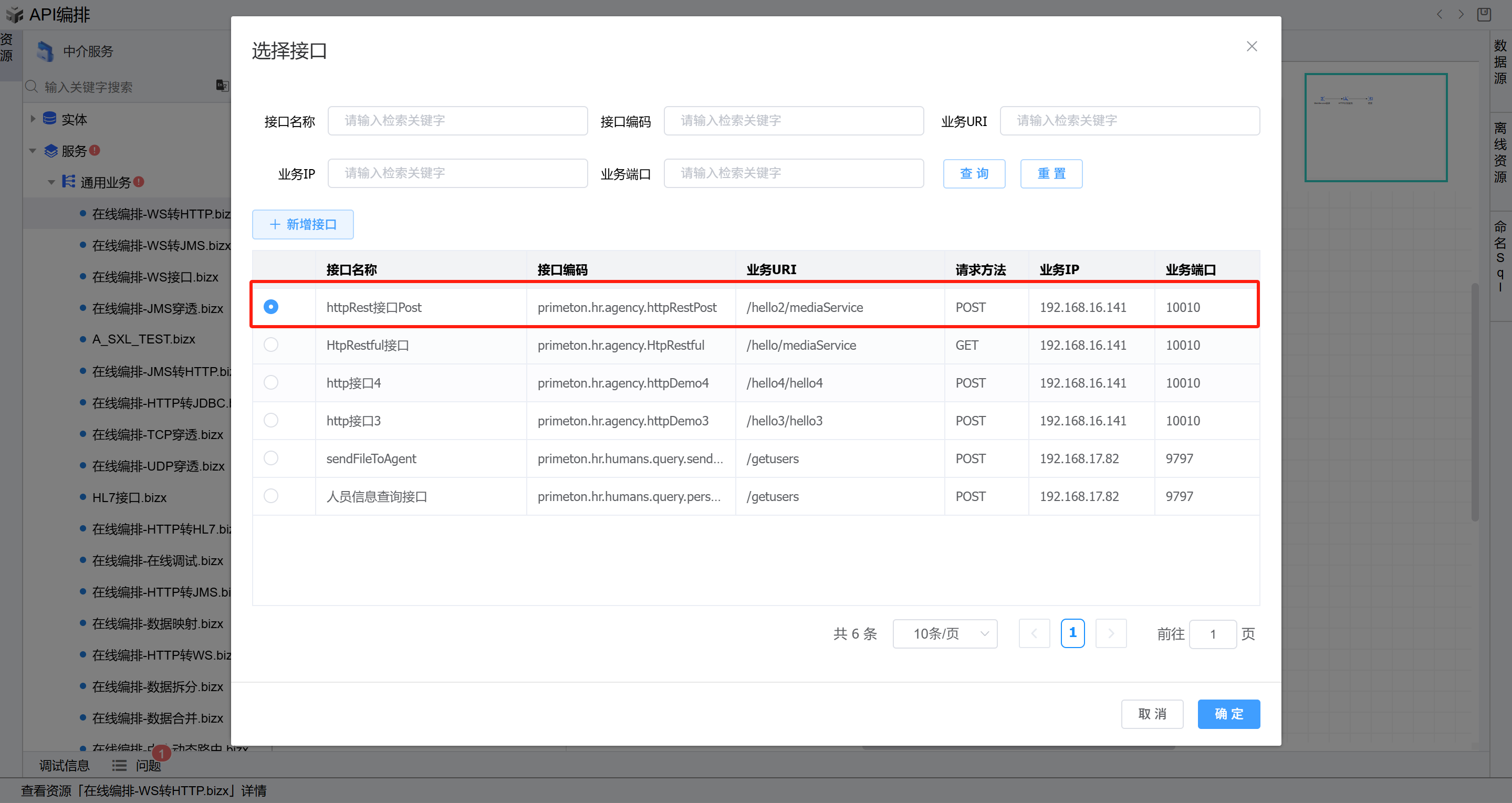Select the HtpRestful接口 radio button
1512x803 pixels.
(270, 345)
